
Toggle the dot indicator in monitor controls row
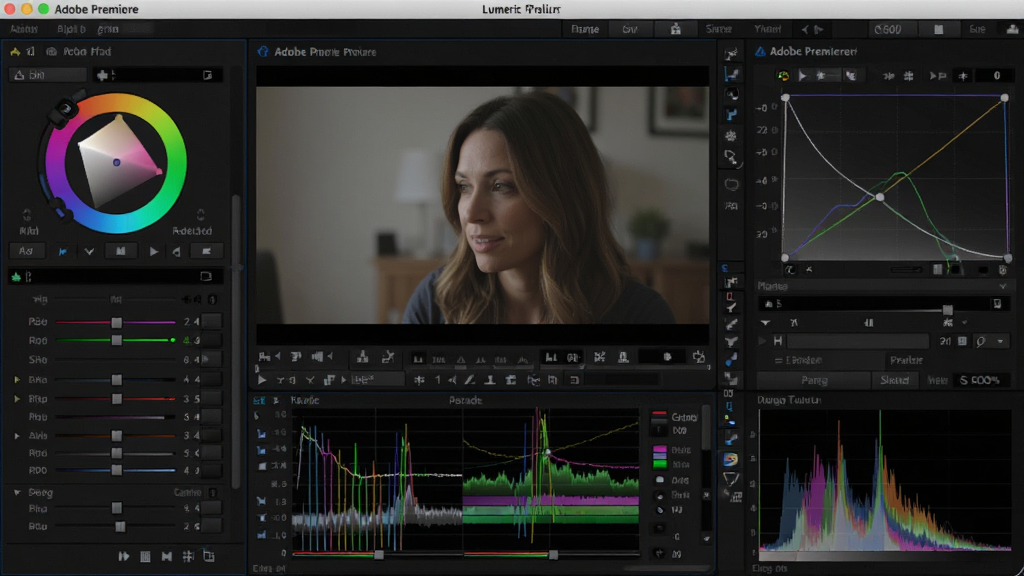tap(667, 357)
